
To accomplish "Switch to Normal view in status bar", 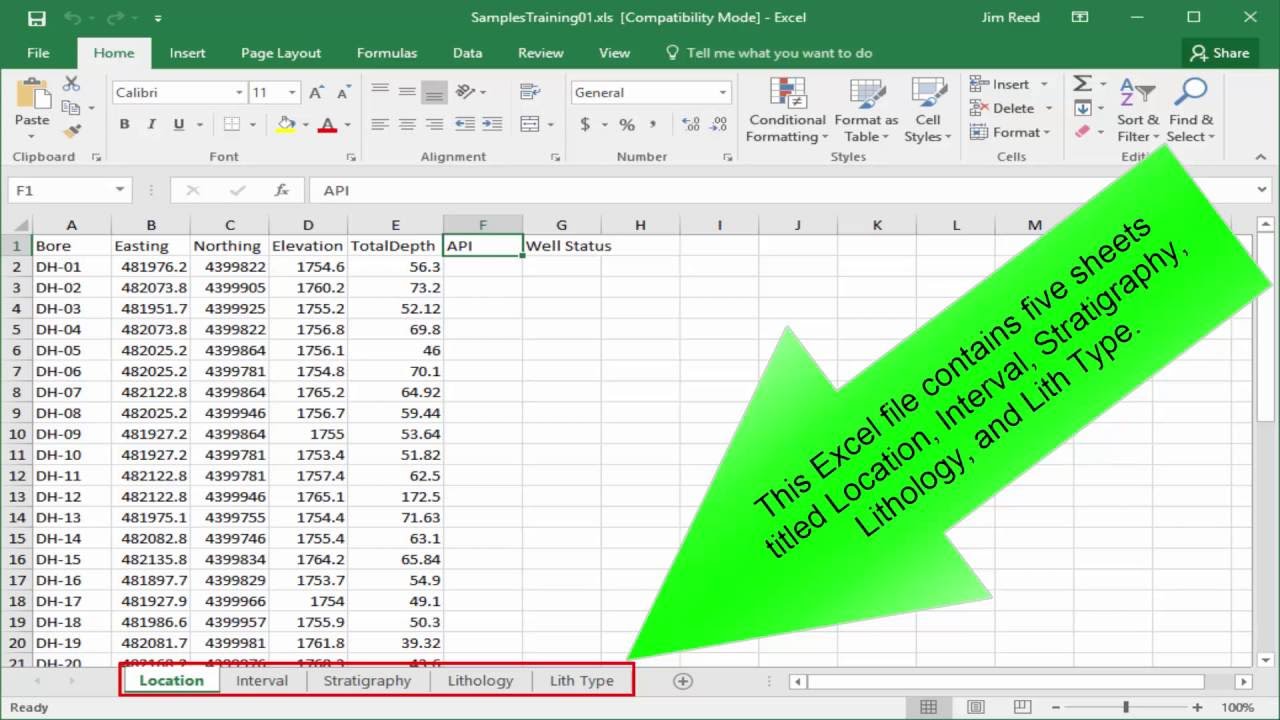I will 928,707.
